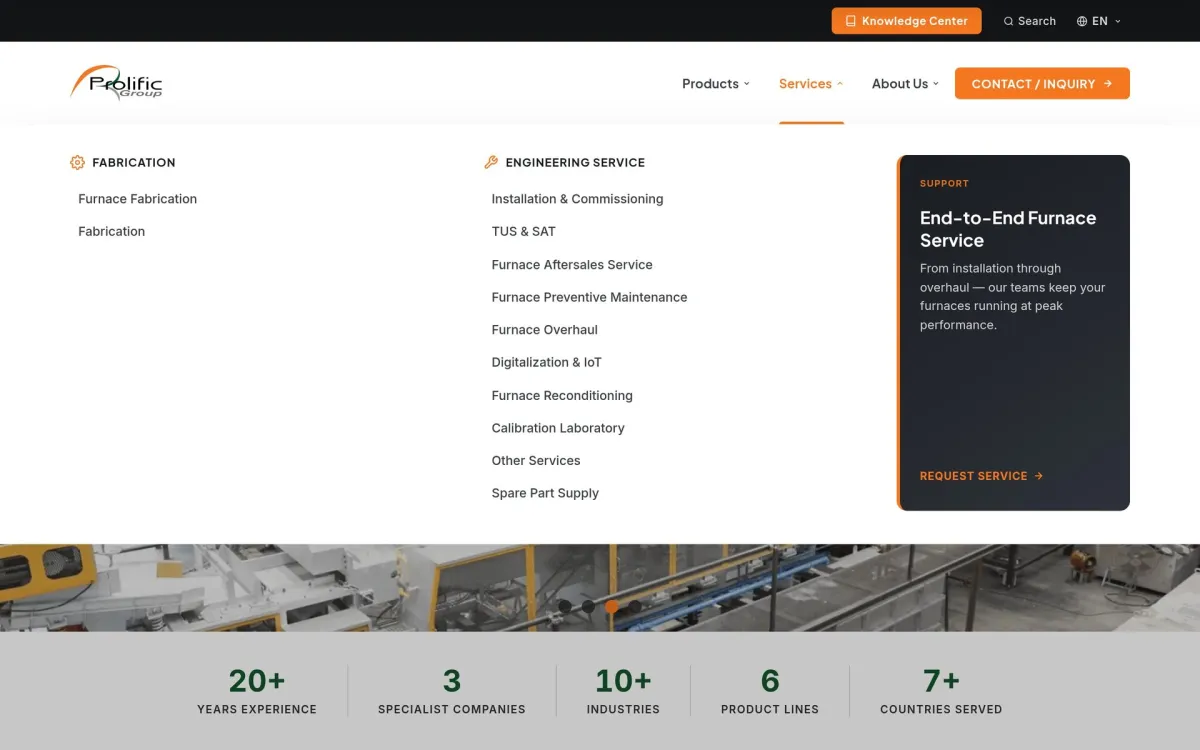
Task: Select Installation & Commissioning
Action: pyautogui.click(x=577, y=199)
